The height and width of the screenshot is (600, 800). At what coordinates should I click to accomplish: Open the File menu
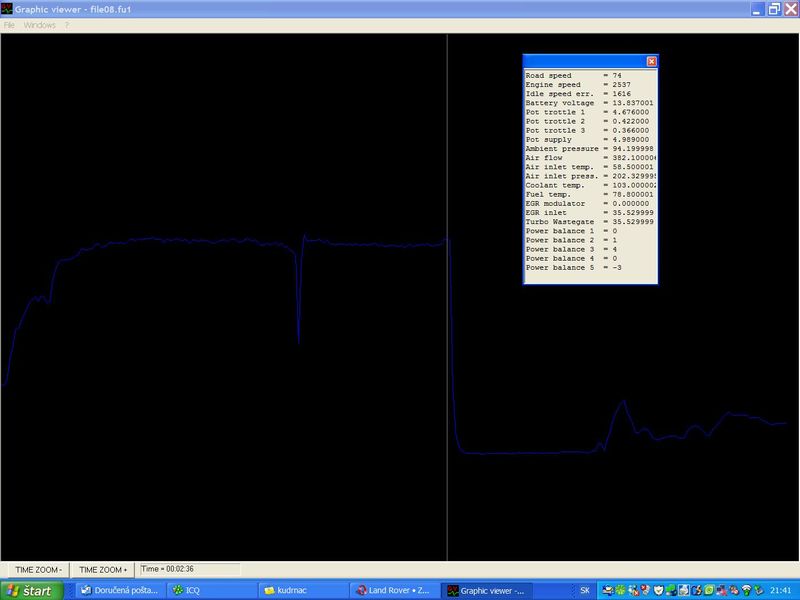point(9,24)
